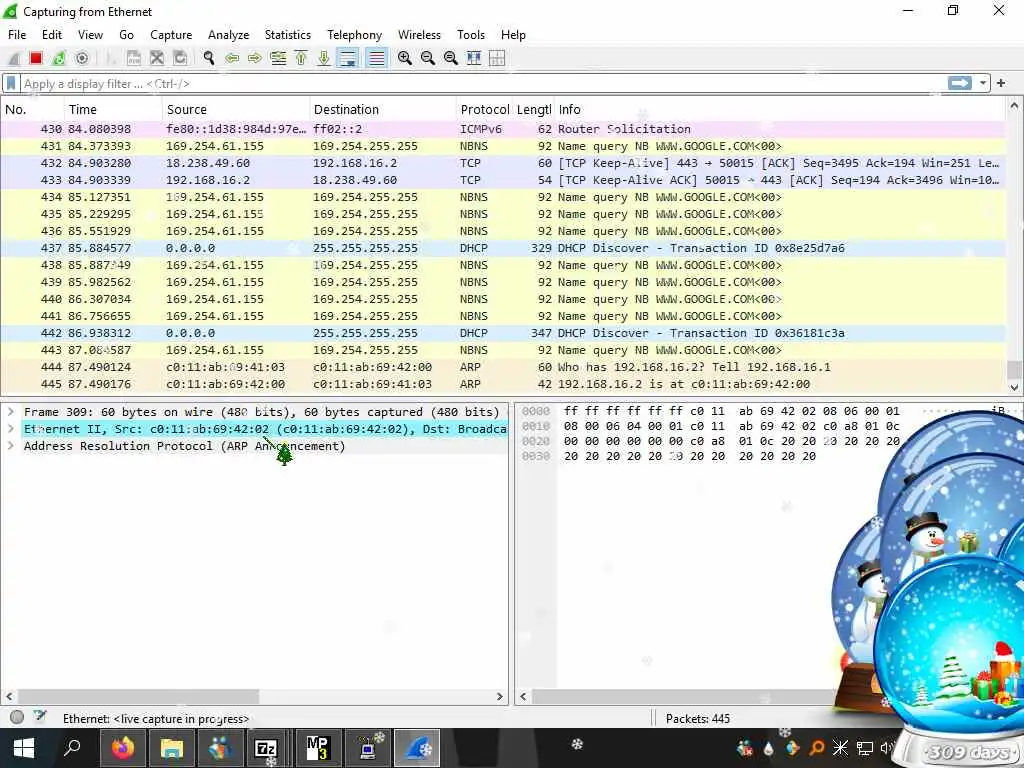Select packet 432 TCP Keep-Alive row
Screen dimensions: 1024x768
503,163
